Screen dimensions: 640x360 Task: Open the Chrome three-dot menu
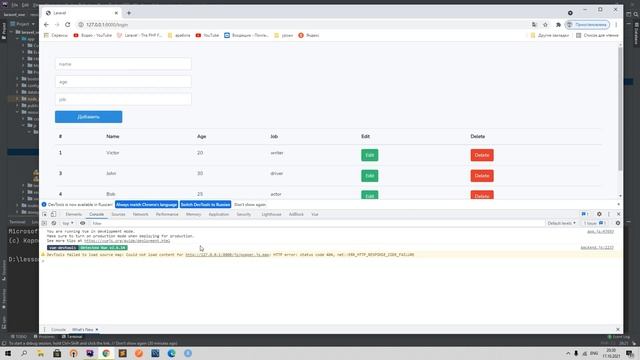(616, 24)
